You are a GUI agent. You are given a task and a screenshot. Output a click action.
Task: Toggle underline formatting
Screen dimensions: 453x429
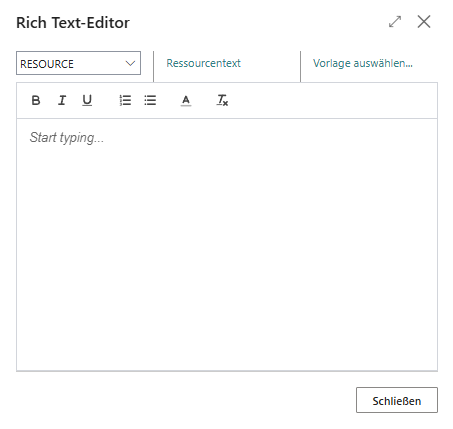87,100
